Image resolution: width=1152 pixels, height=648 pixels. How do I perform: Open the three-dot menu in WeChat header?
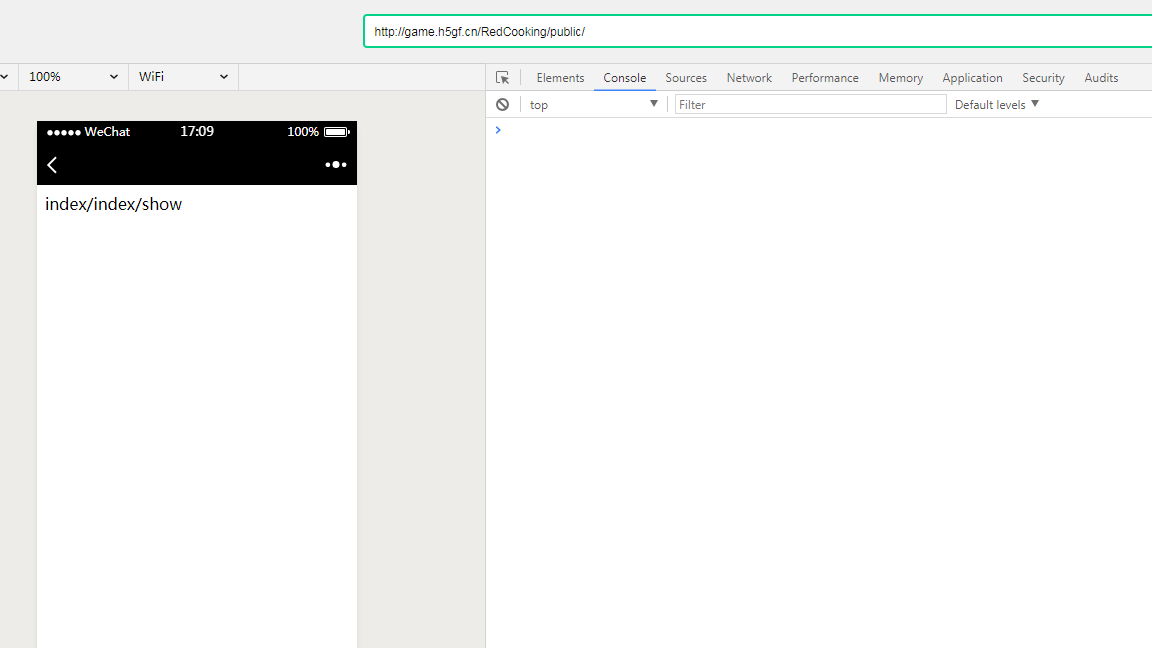[x=336, y=165]
